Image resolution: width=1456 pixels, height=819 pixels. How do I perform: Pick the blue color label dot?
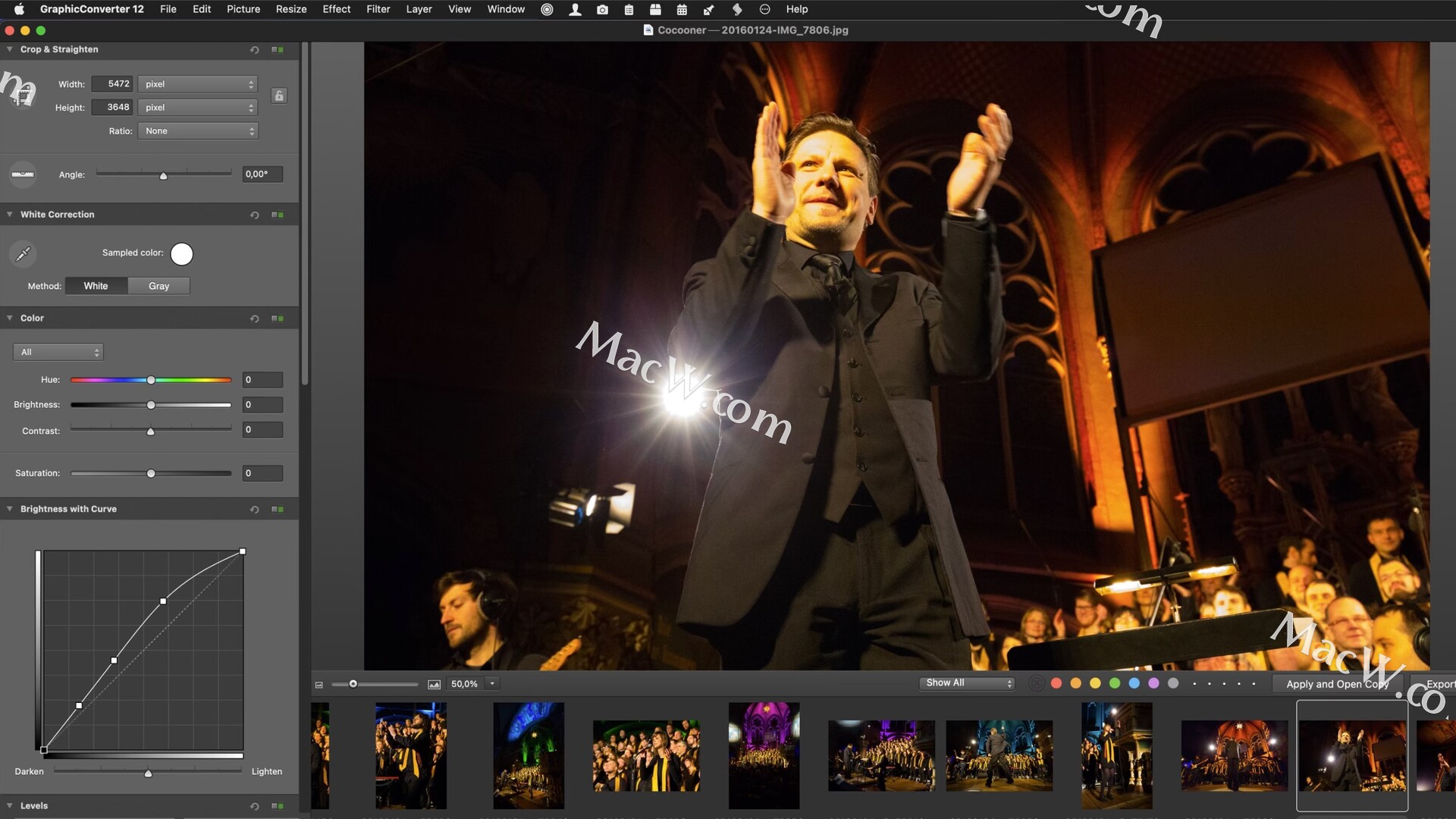pos(1134,683)
